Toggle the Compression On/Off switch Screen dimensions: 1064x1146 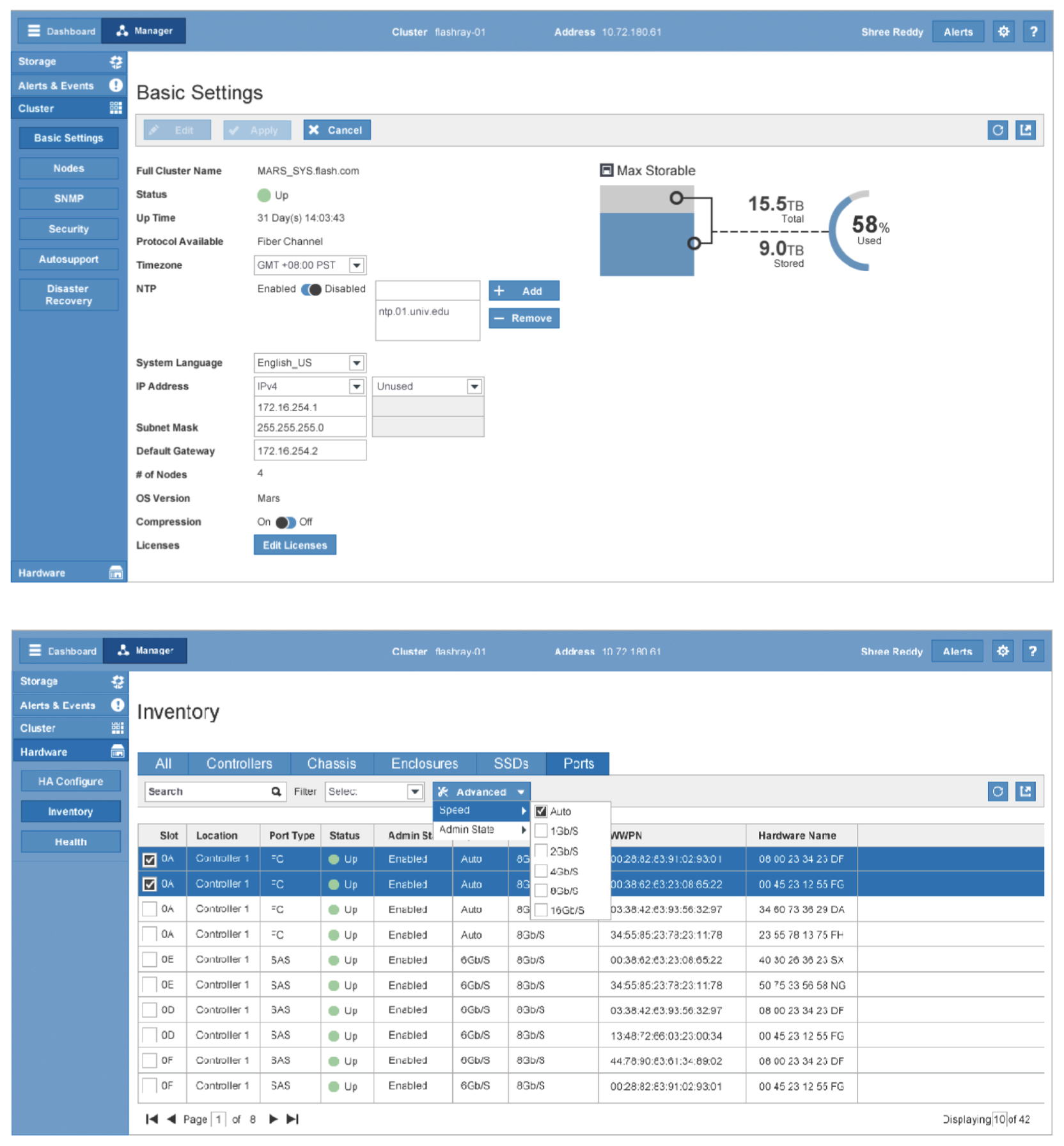(x=285, y=522)
